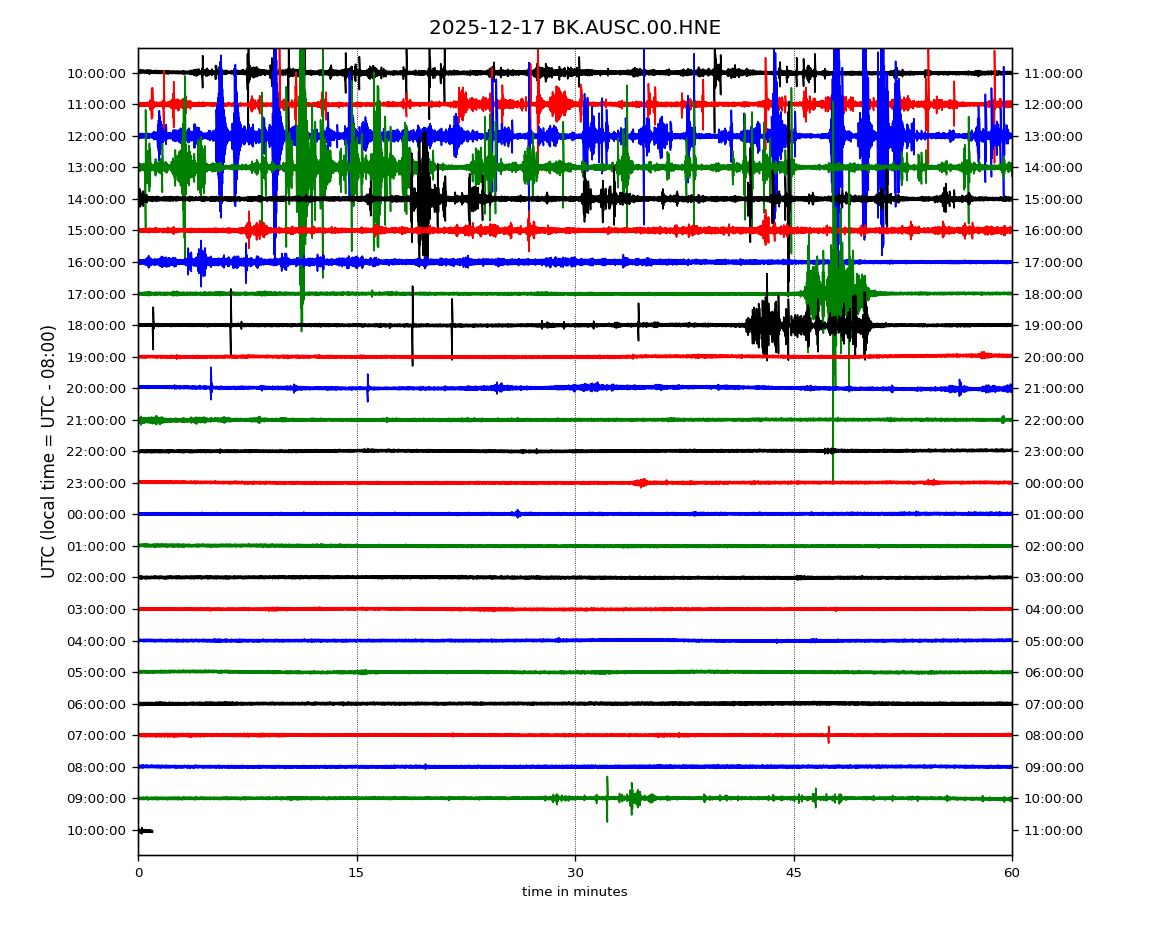
Task: Click the 60 tick on the minutes axis
Action: pyautogui.click(x=1012, y=873)
